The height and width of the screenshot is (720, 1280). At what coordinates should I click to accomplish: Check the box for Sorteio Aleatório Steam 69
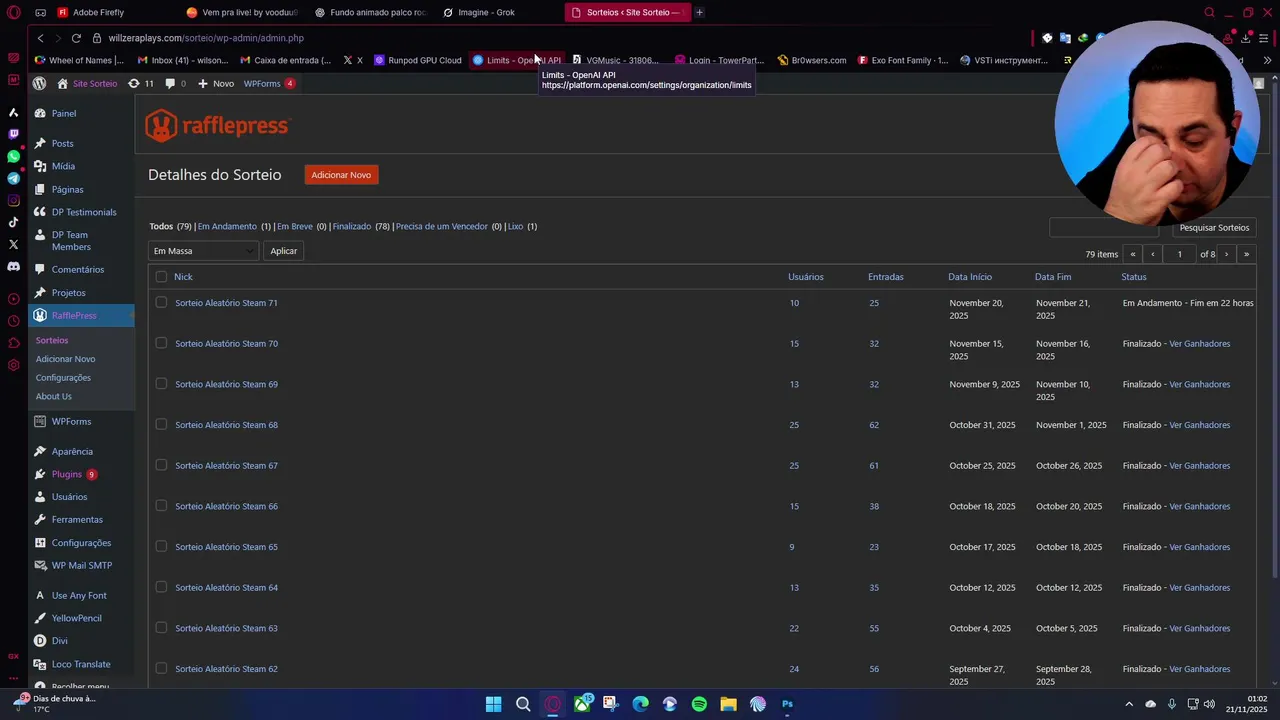pos(161,384)
